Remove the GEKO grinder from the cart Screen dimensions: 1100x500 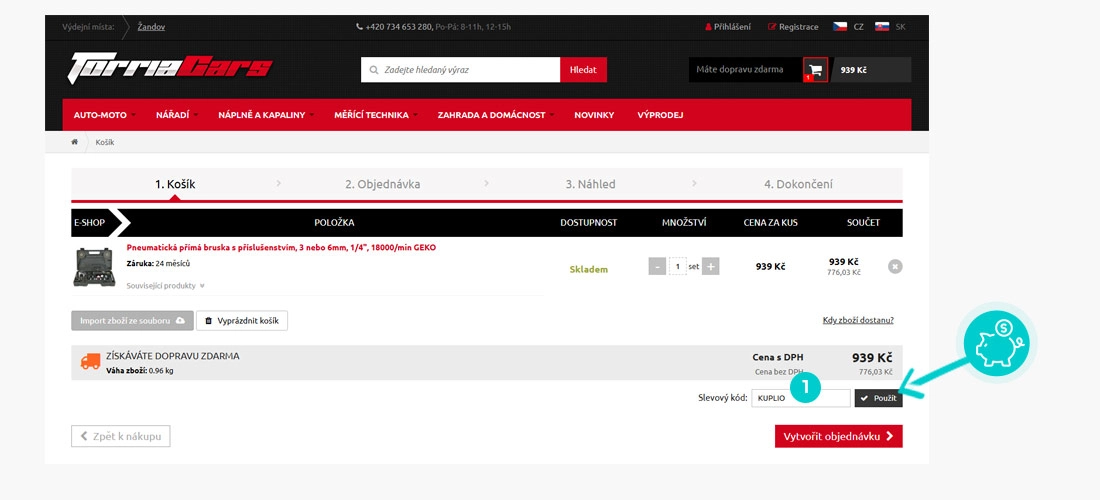click(x=894, y=266)
